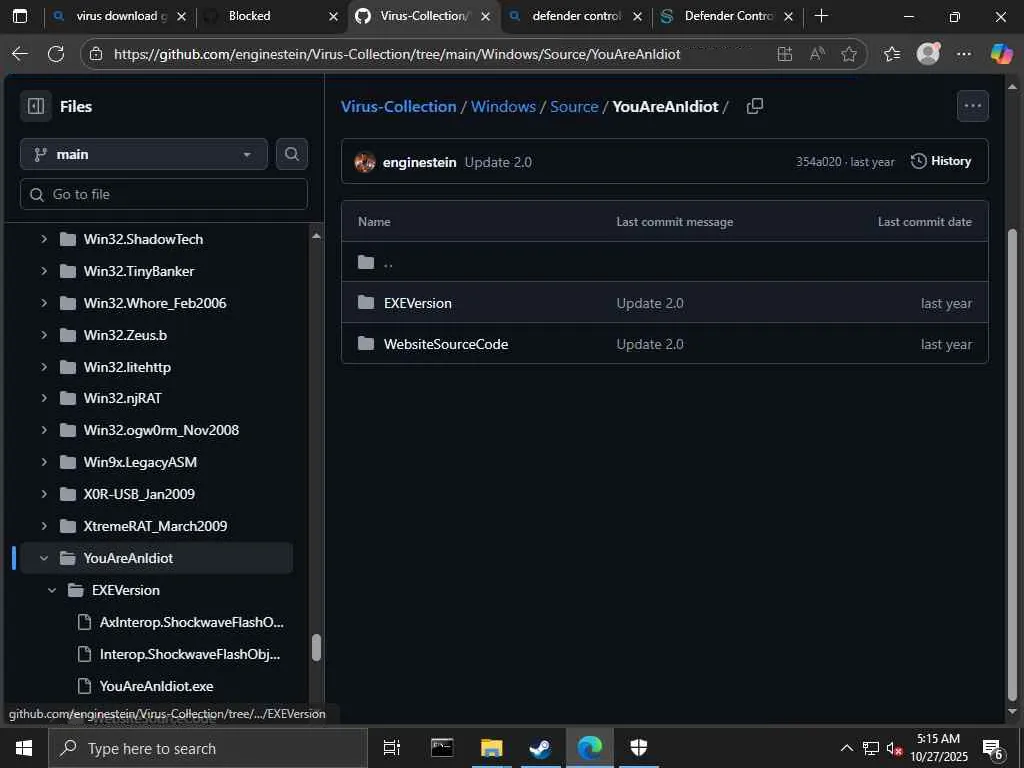The height and width of the screenshot is (768, 1024).
Task: Activate the Read aloud icon
Action: pyautogui.click(x=817, y=54)
